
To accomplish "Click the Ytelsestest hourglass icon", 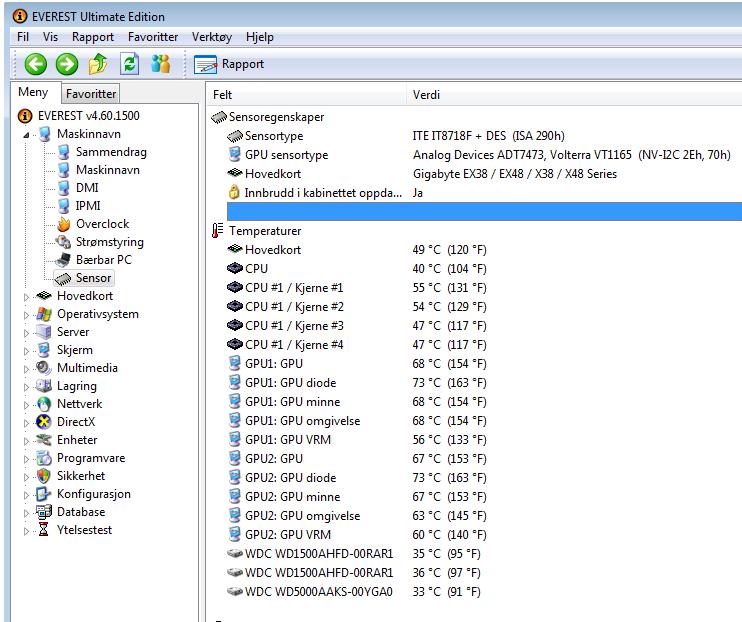I will pos(44,530).
